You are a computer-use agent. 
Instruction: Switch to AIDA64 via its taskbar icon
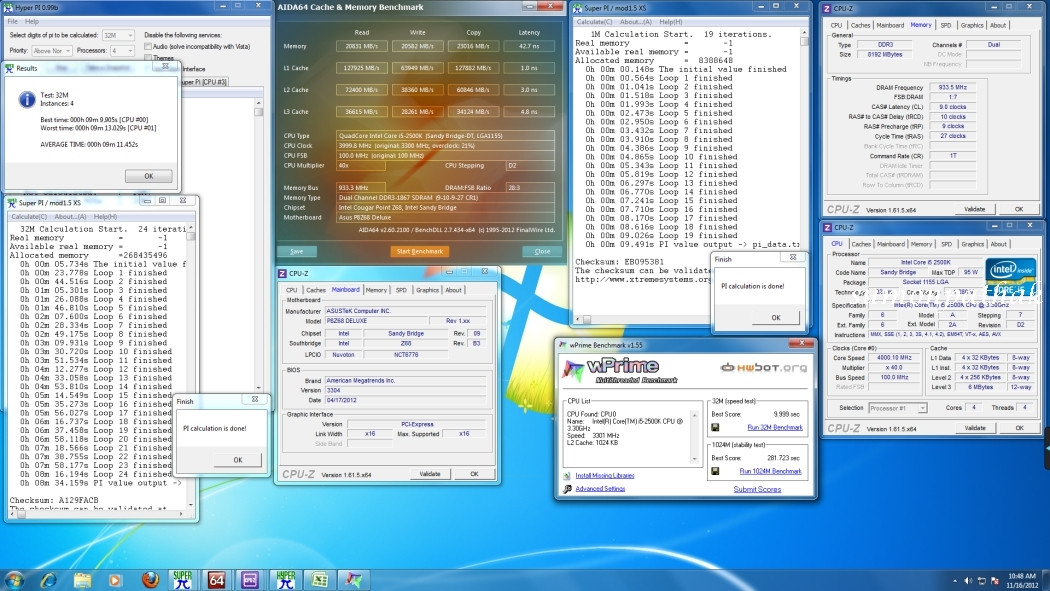click(216, 580)
